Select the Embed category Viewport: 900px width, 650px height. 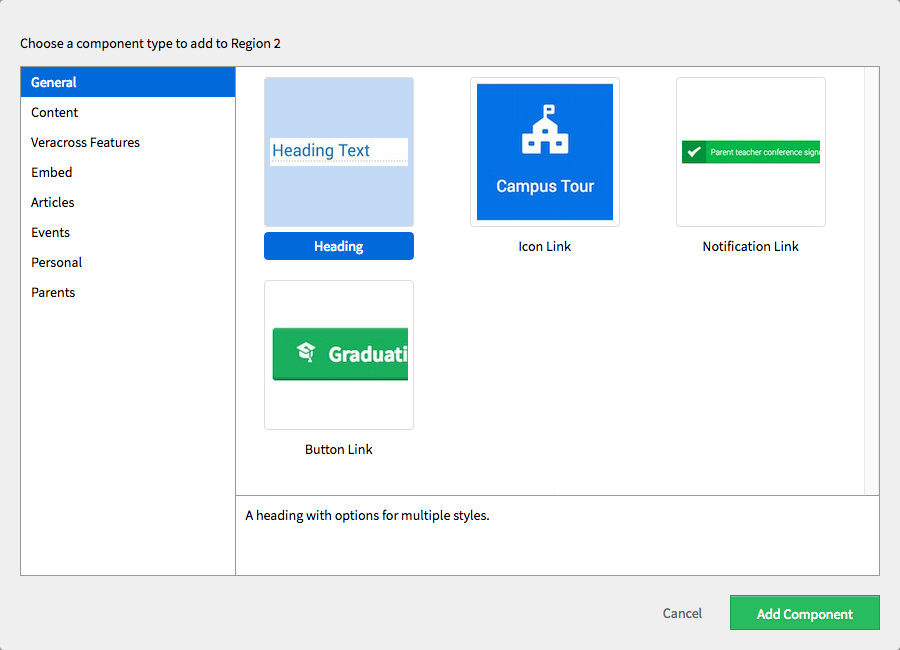[x=128, y=172]
